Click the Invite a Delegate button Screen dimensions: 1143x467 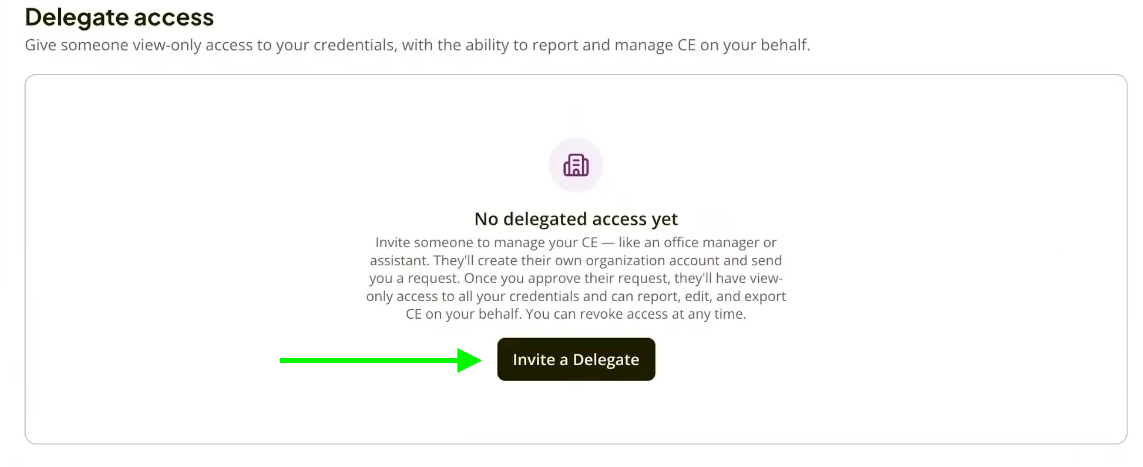click(x=576, y=359)
